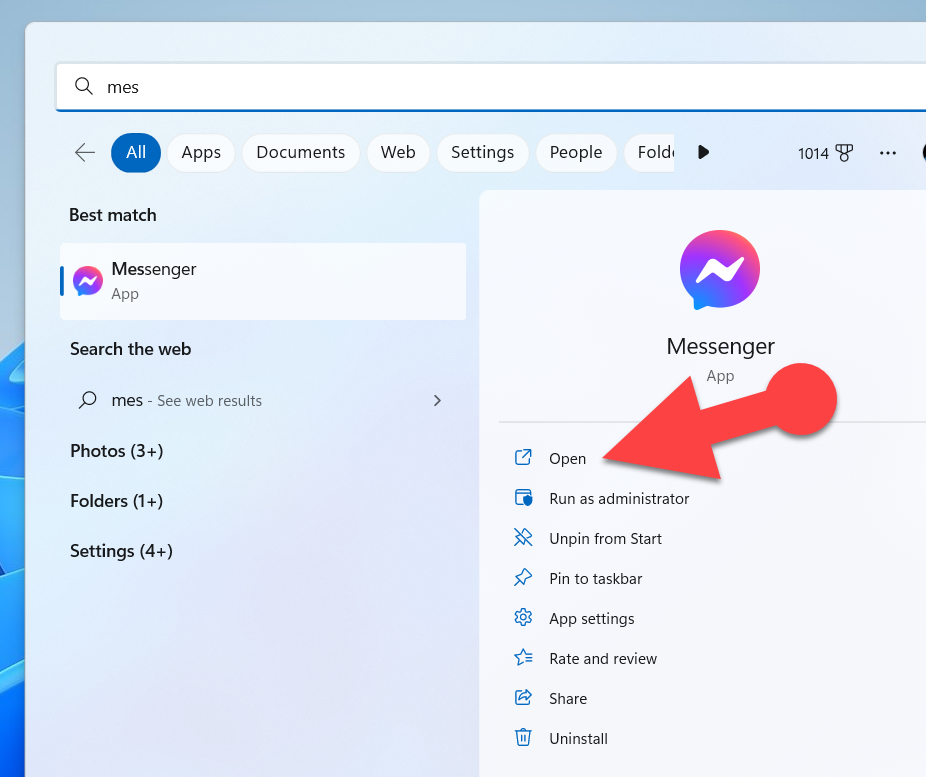
Task: Click the Share icon in action list
Action: tap(523, 698)
